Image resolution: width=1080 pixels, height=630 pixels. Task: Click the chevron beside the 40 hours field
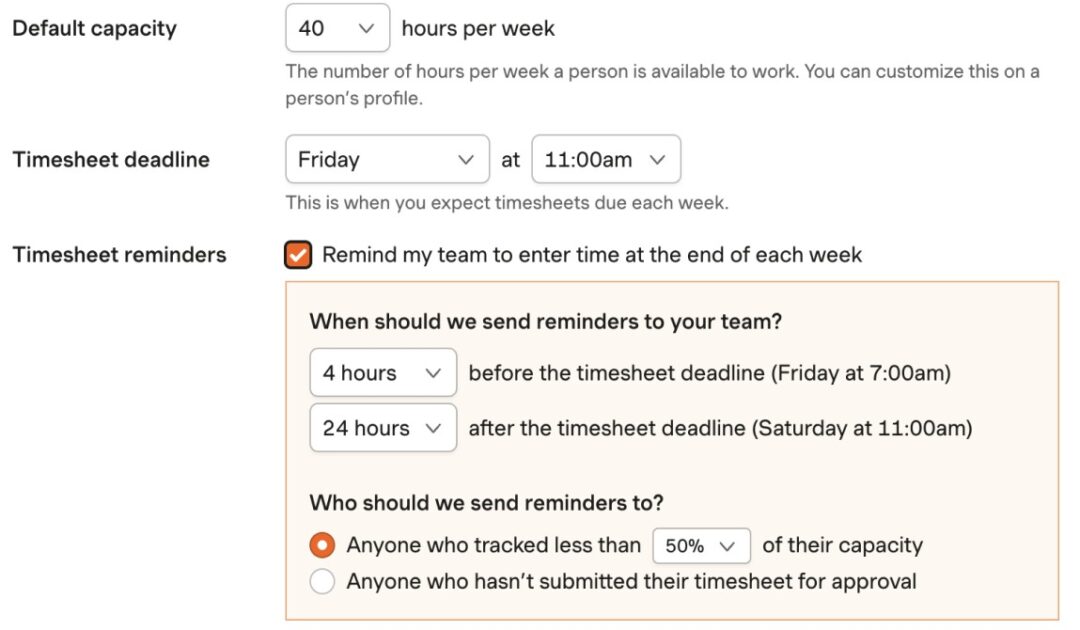(x=365, y=28)
